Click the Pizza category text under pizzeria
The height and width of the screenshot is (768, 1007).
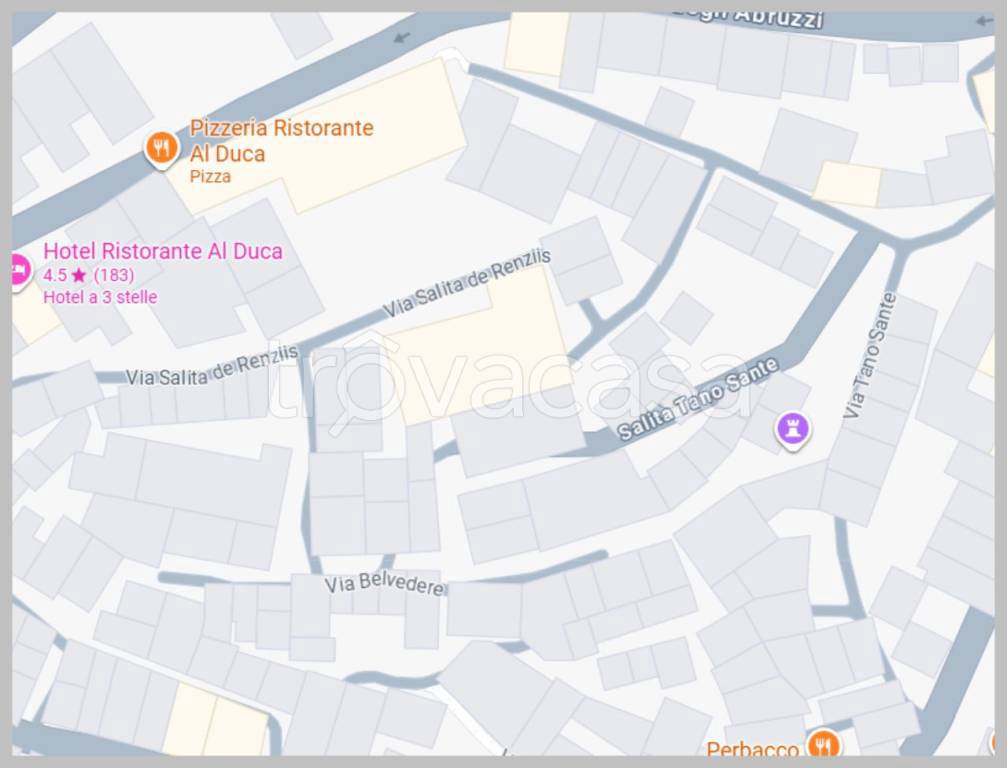pos(210,177)
